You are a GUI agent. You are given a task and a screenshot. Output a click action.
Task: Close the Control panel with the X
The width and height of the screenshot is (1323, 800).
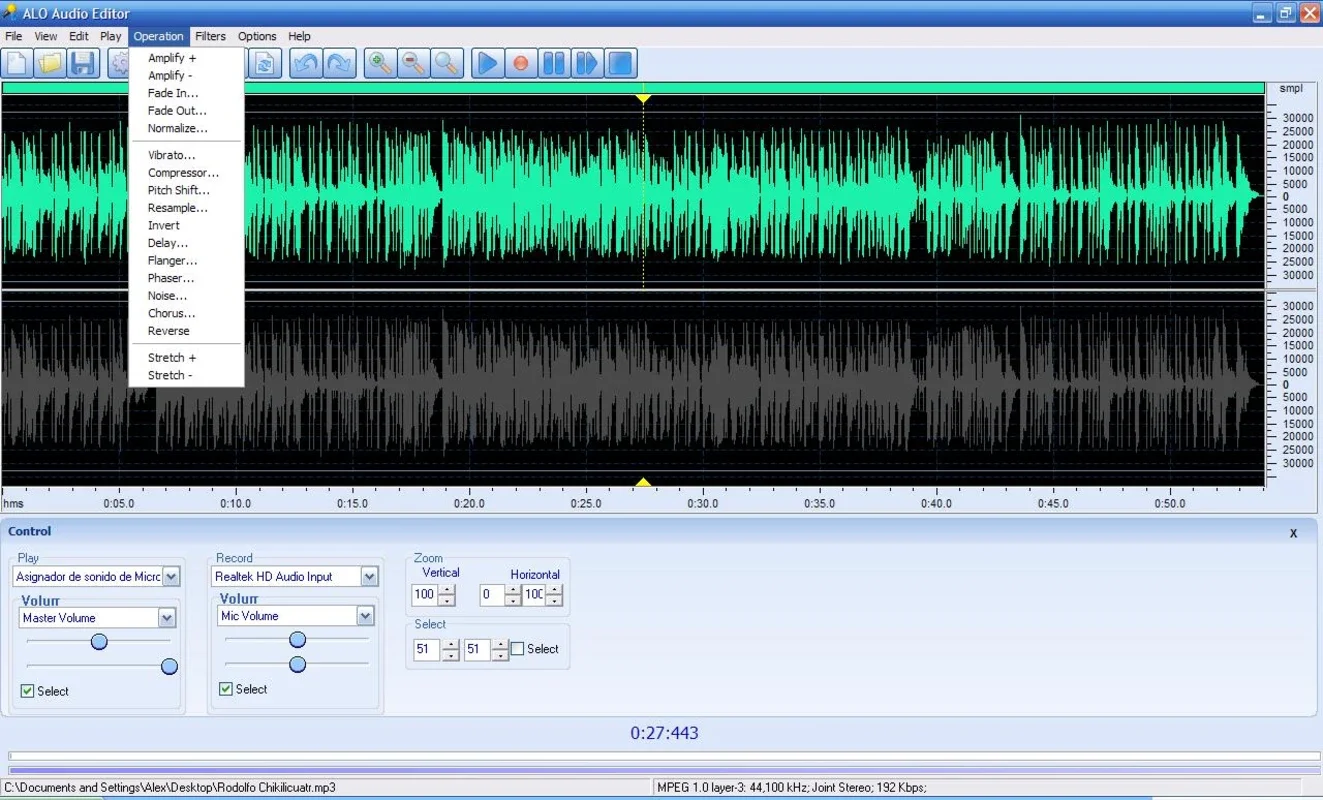[1293, 533]
